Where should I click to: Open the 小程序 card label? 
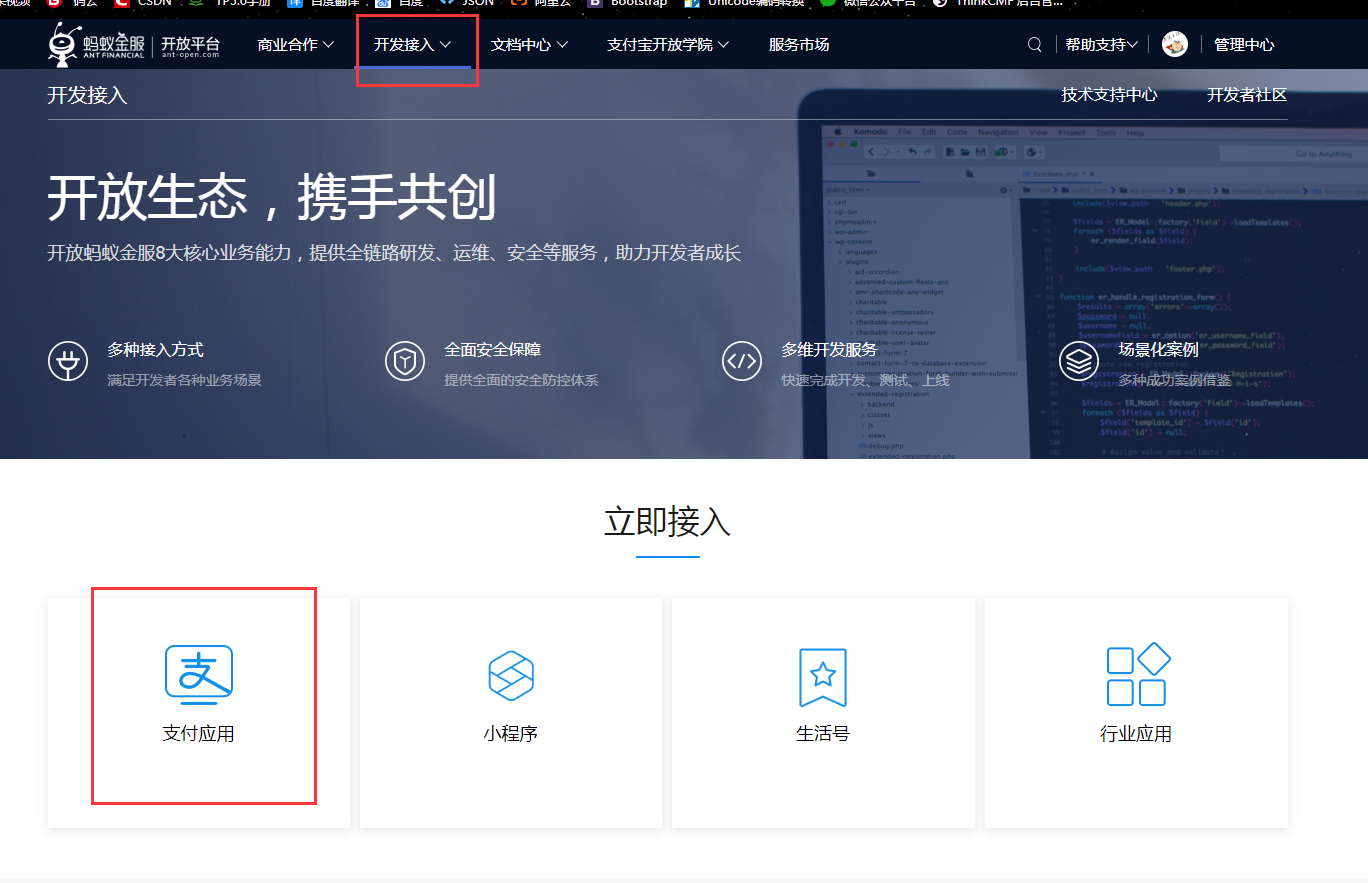pyautogui.click(x=511, y=734)
